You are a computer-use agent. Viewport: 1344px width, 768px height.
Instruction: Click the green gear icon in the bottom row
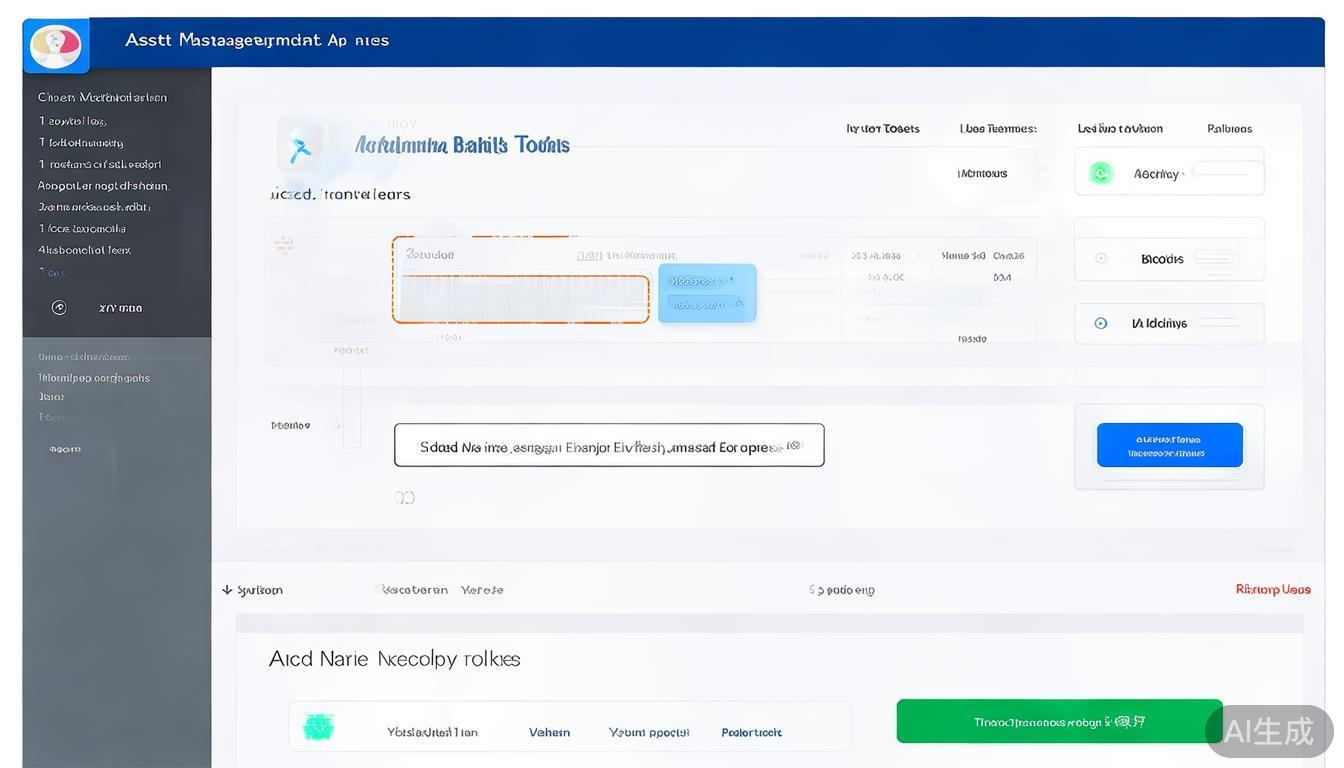tap(318, 727)
